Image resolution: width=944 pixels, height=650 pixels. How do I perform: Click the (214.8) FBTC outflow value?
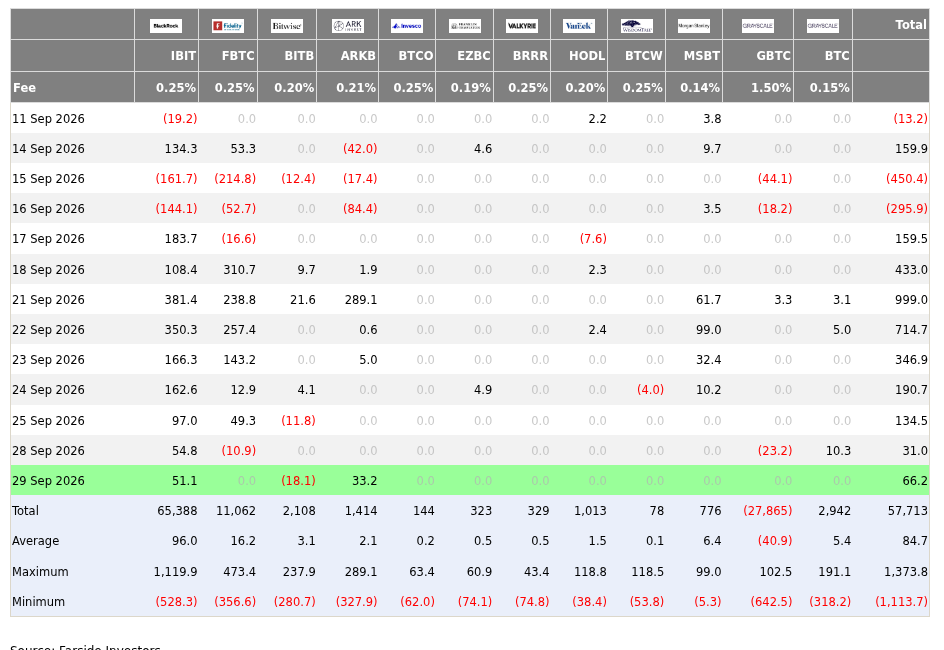pos(235,179)
